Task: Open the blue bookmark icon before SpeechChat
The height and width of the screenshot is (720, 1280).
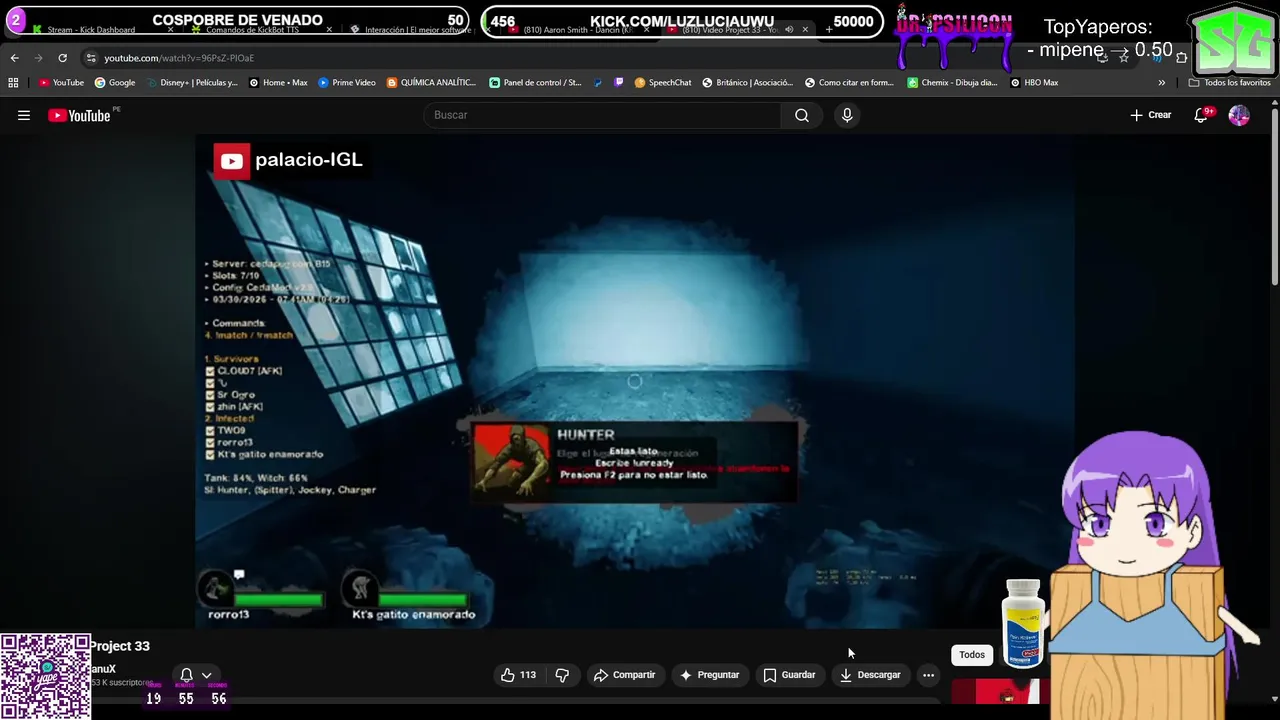Action: (x=598, y=83)
